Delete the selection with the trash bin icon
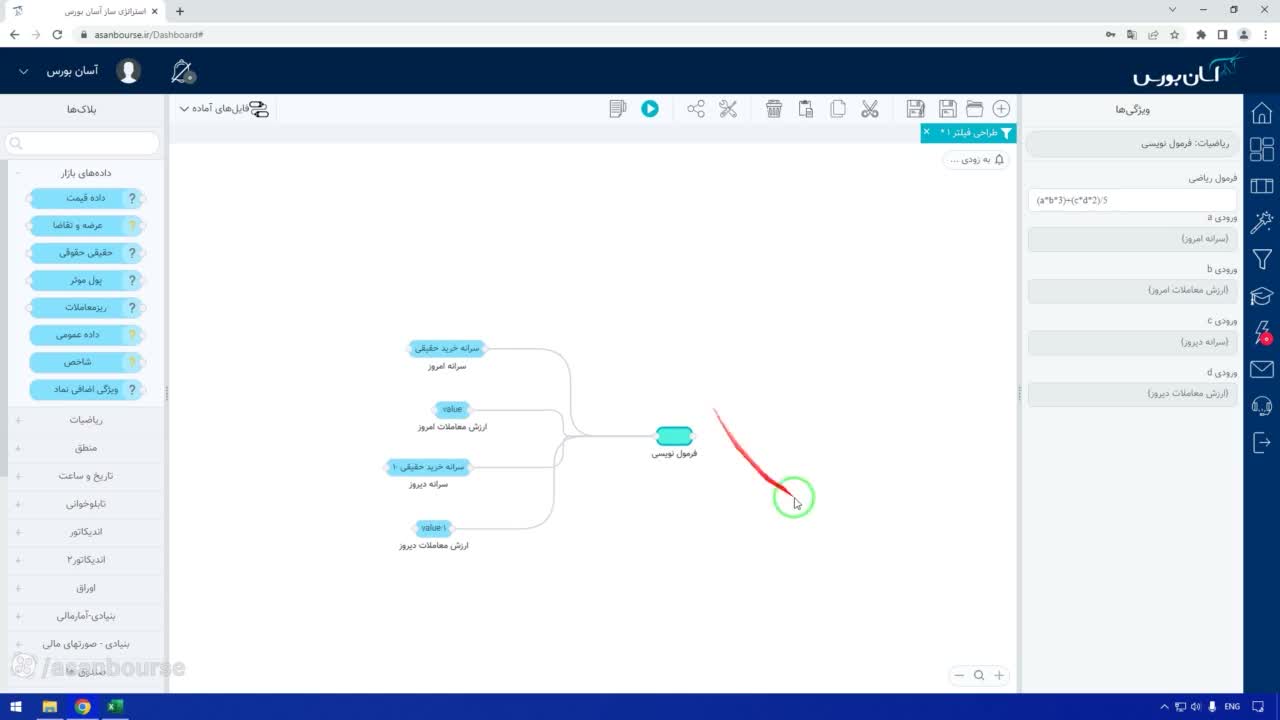Viewport: 1280px width, 720px height. pyautogui.click(x=774, y=109)
